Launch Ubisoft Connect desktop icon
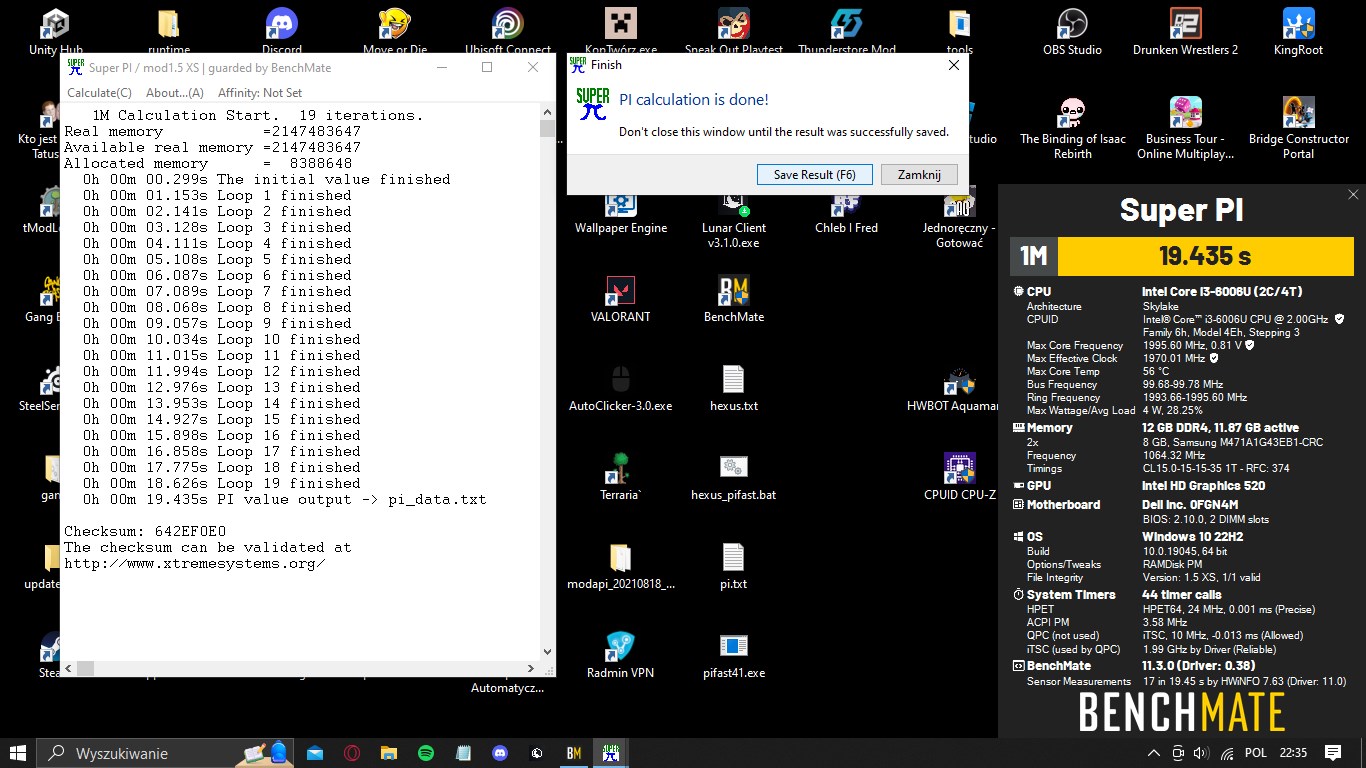Image resolution: width=1366 pixels, height=768 pixels. (508, 30)
